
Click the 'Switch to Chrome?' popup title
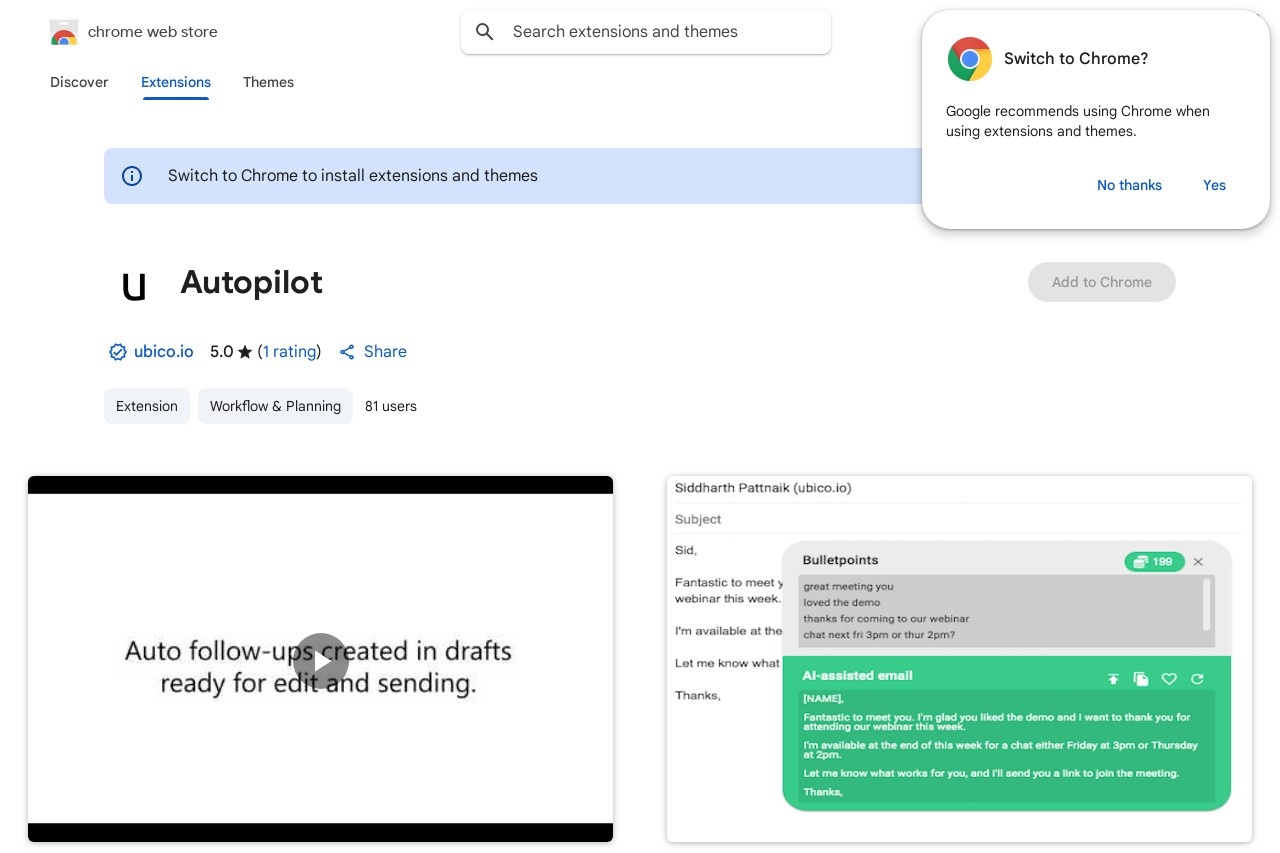1076,59
